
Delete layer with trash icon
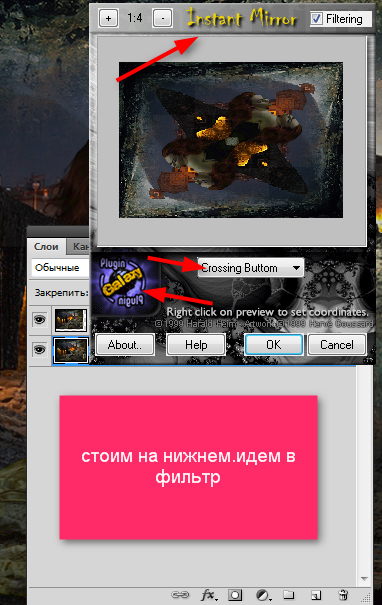pyautogui.click(x=343, y=595)
